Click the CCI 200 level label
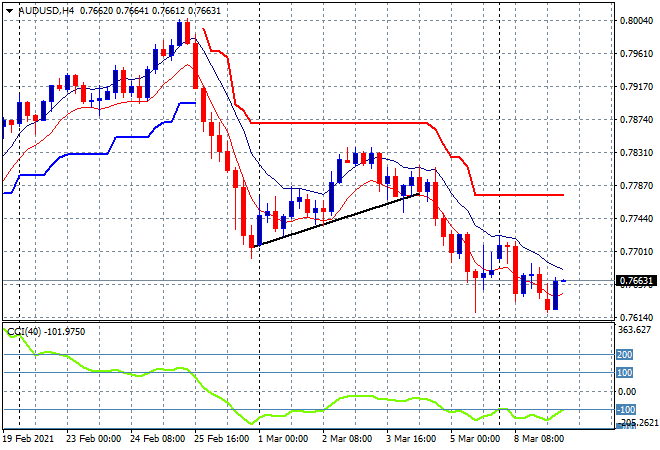Screen dimensions: 660x450 tap(625, 355)
